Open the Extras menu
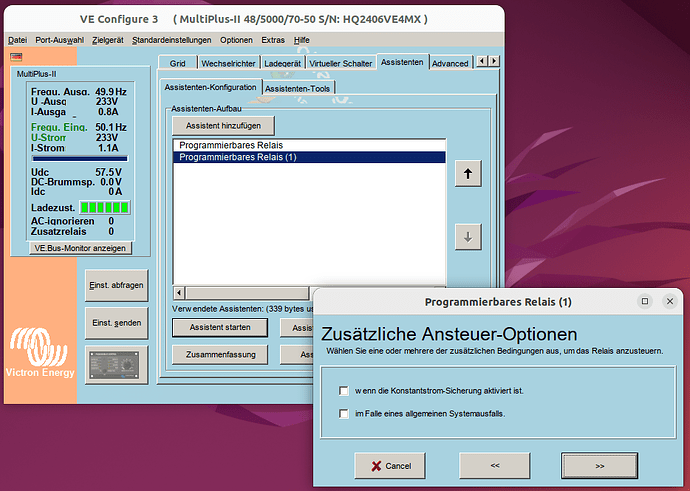 point(273,40)
